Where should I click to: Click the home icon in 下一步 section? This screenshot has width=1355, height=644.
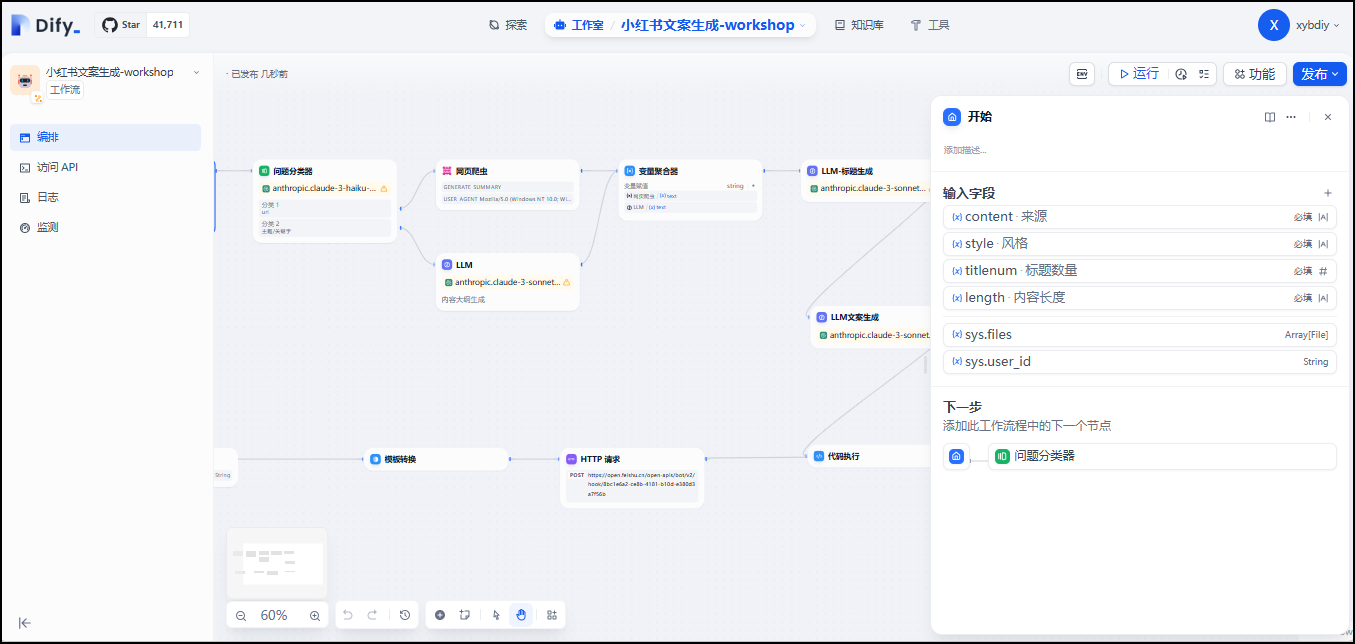pos(957,456)
